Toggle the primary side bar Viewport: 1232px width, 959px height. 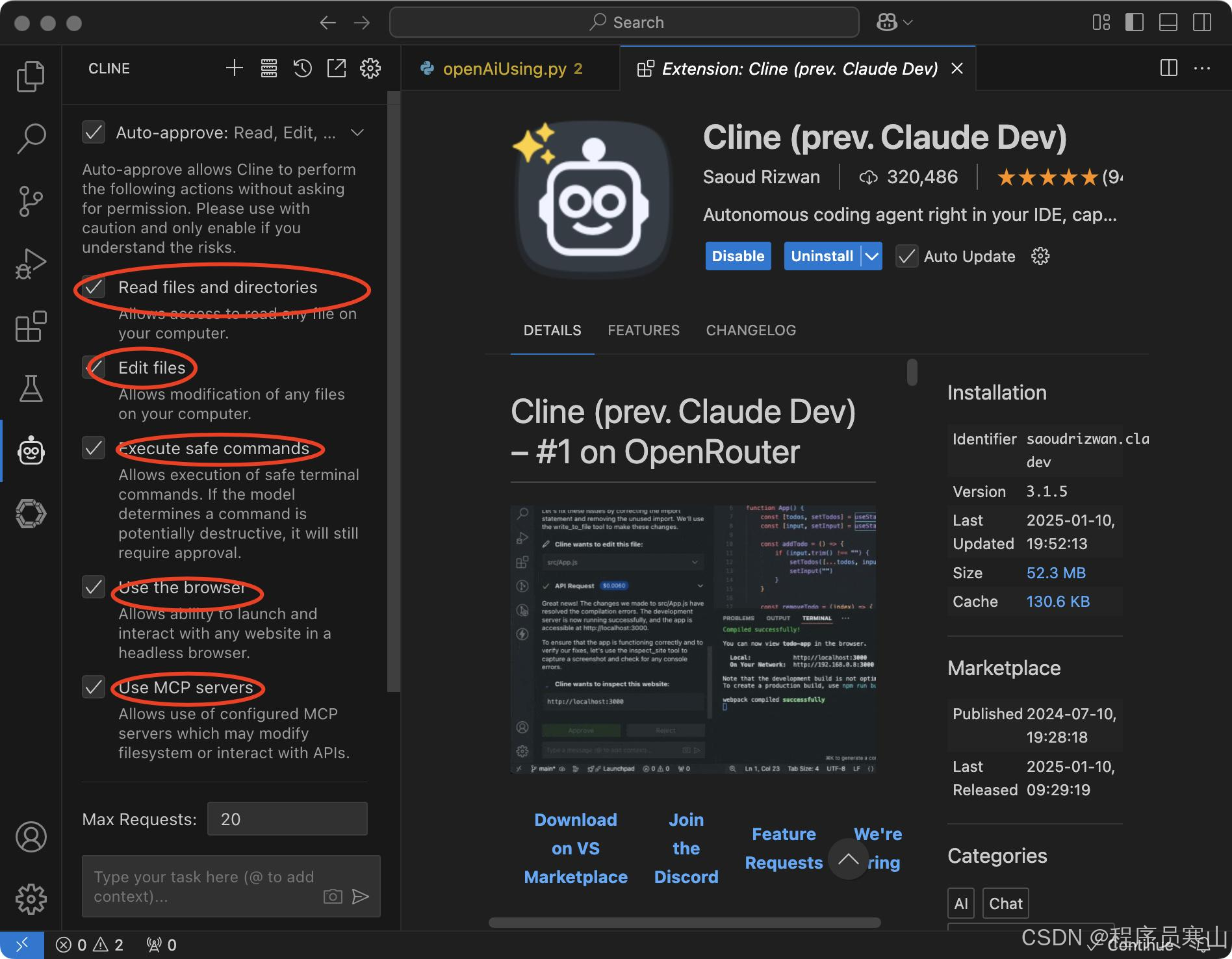(x=1135, y=23)
